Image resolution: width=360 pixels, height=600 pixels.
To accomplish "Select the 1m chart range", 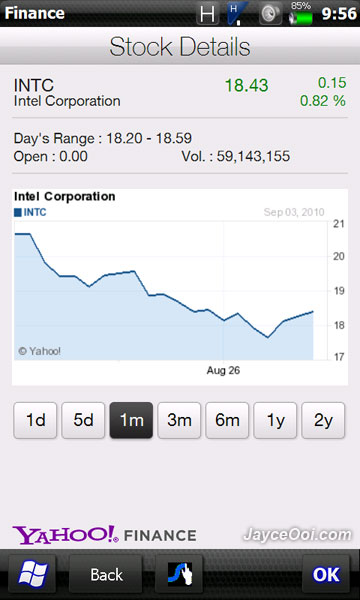I will pos(131,420).
